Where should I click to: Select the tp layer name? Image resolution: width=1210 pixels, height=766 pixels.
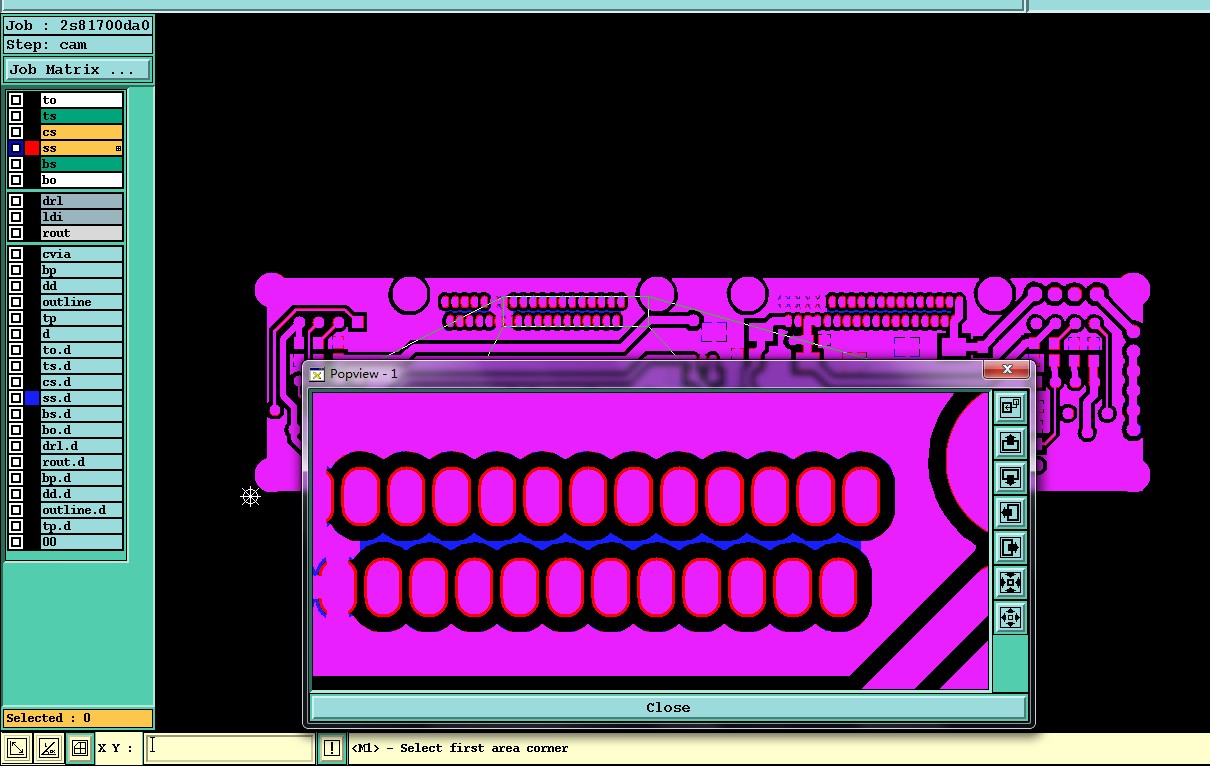(82, 318)
